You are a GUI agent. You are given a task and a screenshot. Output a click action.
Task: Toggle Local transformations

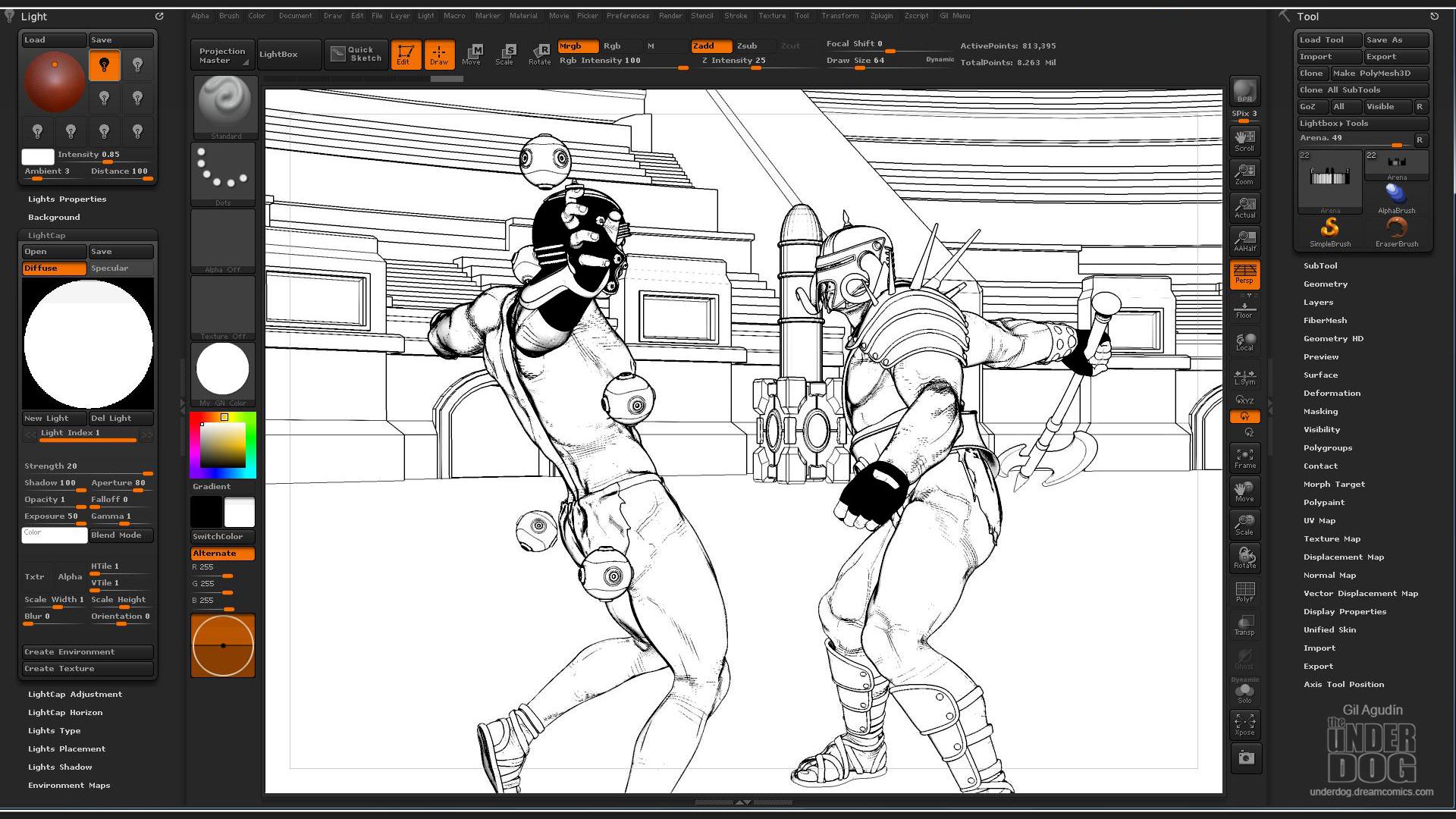(x=1244, y=342)
